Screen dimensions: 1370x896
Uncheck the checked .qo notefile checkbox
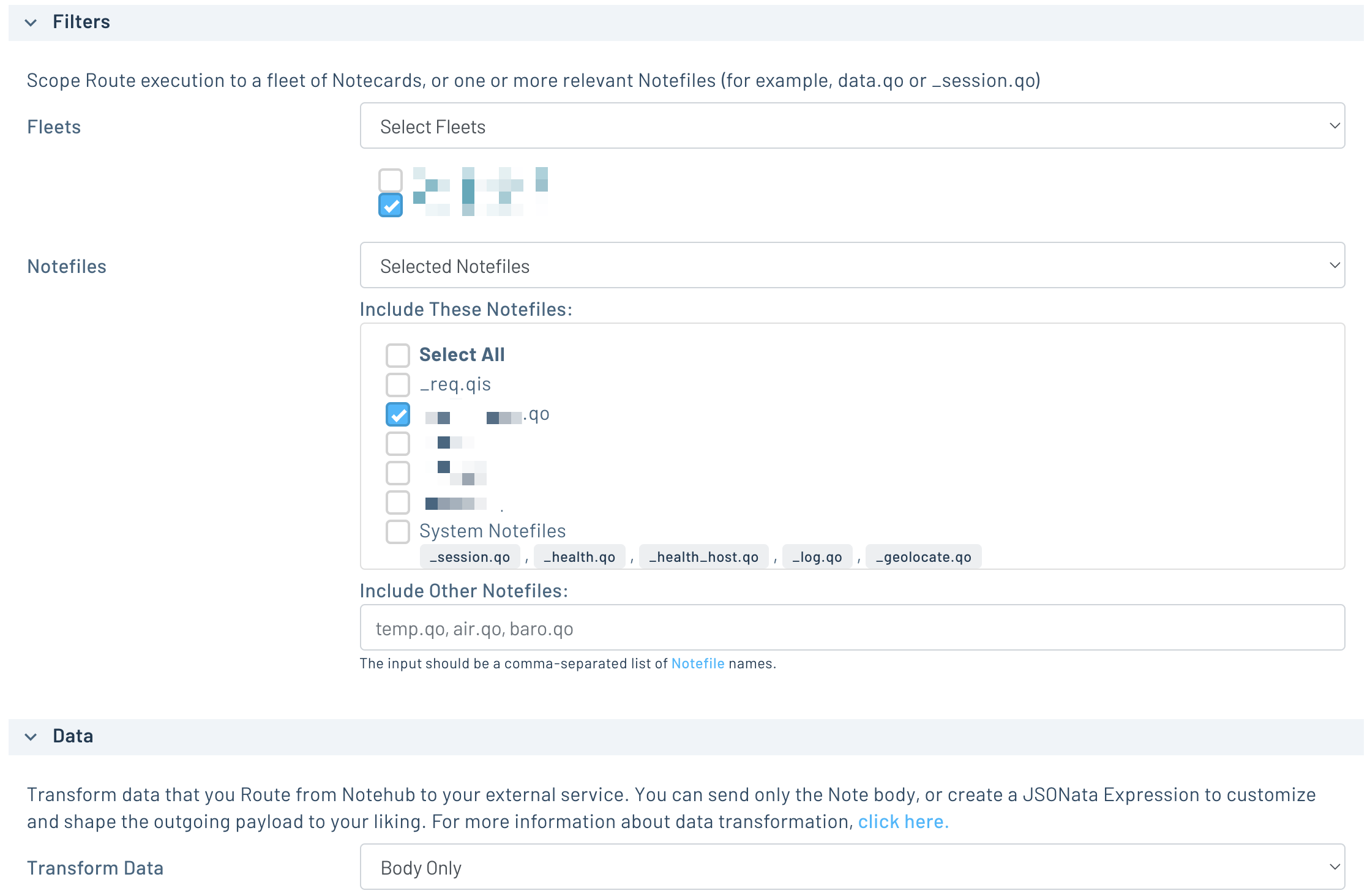(x=398, y=414)
